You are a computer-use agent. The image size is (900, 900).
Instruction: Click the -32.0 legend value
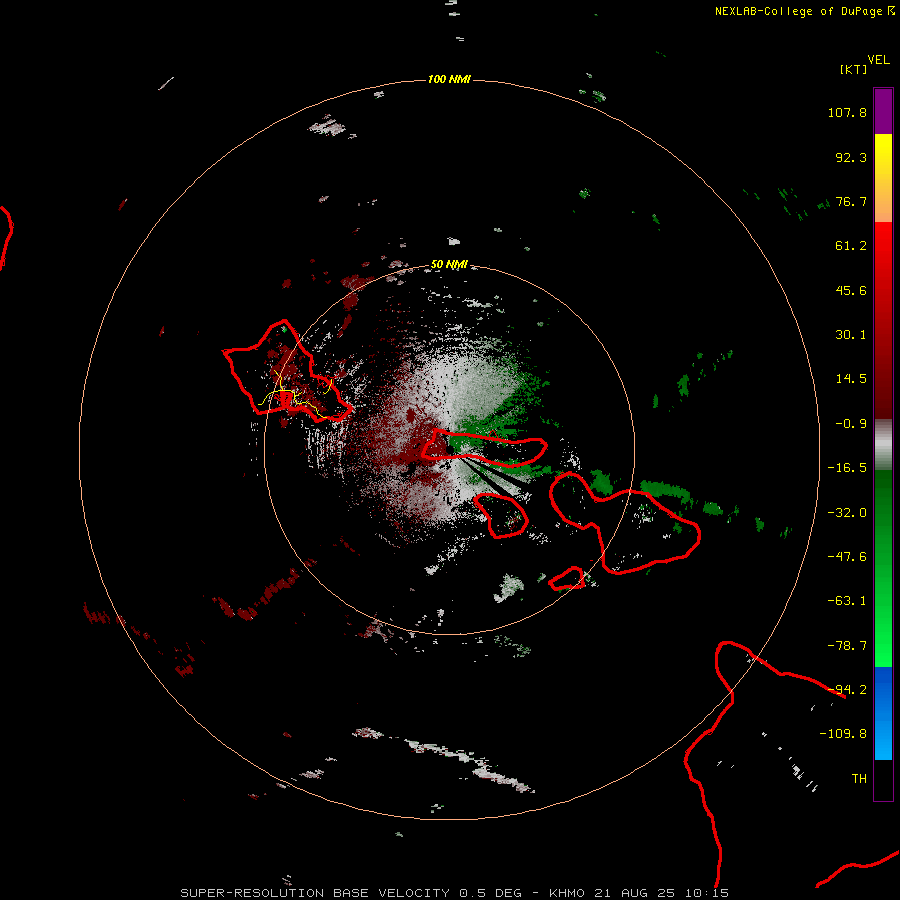tap(847, 513)
